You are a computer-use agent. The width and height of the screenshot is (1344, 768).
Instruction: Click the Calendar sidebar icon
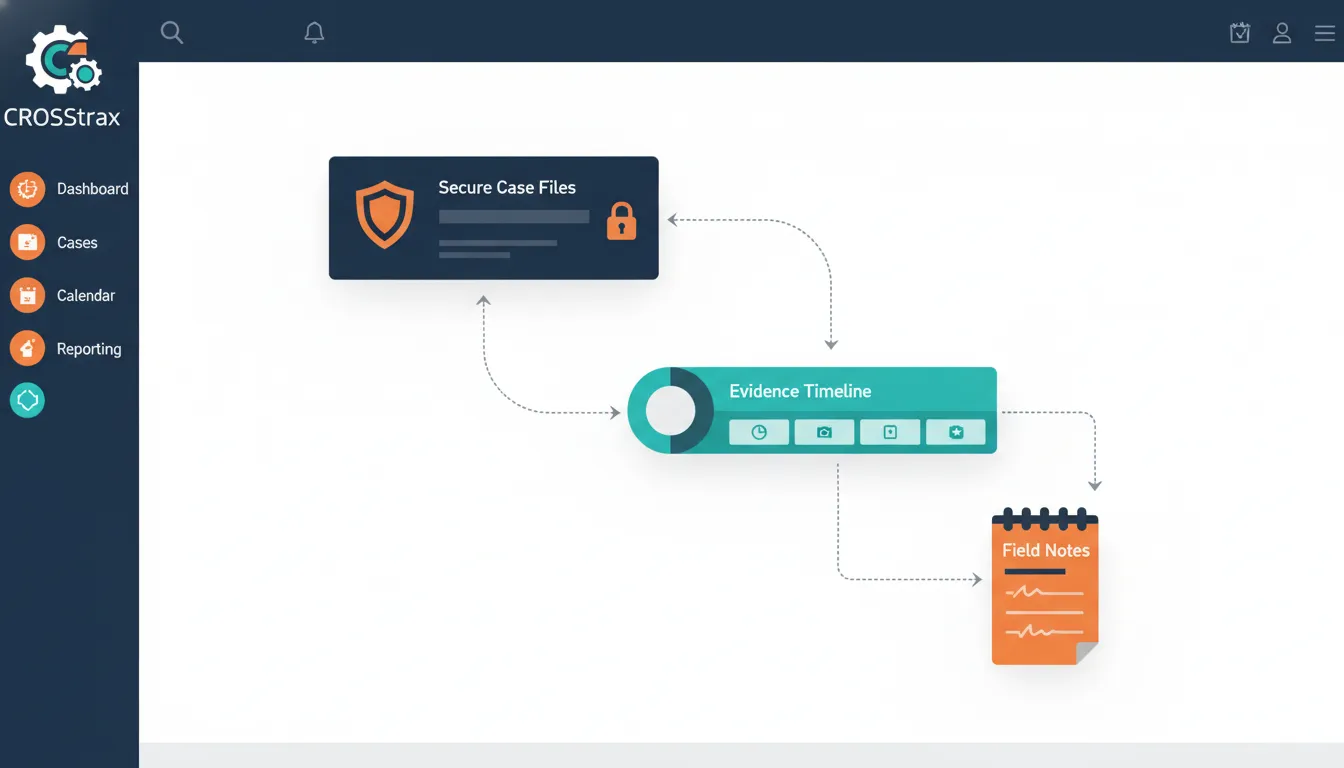click(27, 295)
